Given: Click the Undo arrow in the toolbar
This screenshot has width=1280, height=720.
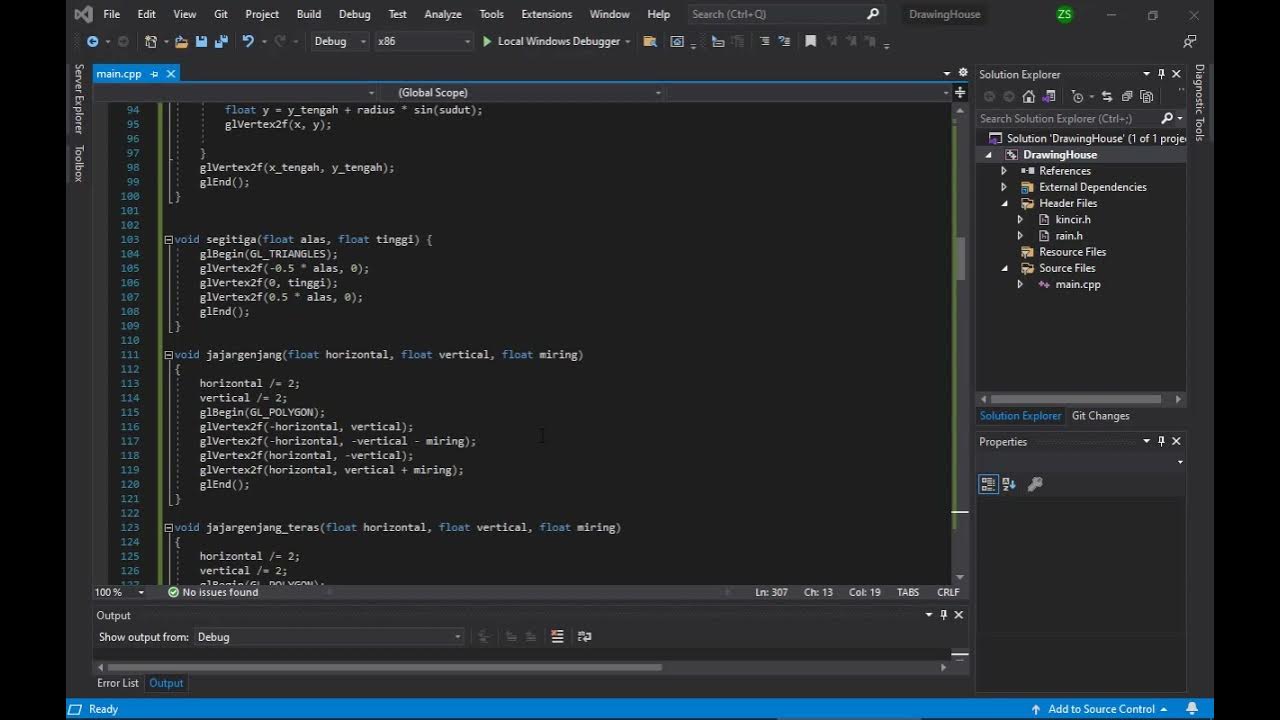Looking at the screenshot, I should tap(247, 41).
